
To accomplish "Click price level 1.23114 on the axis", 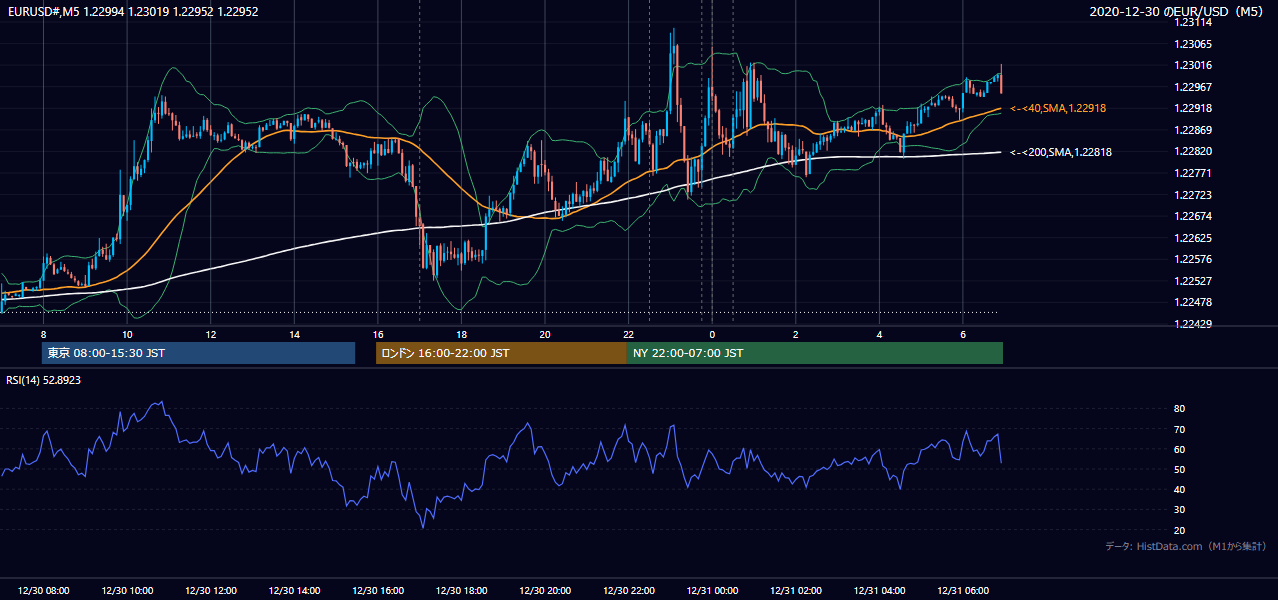I will tap(1194, 22).
